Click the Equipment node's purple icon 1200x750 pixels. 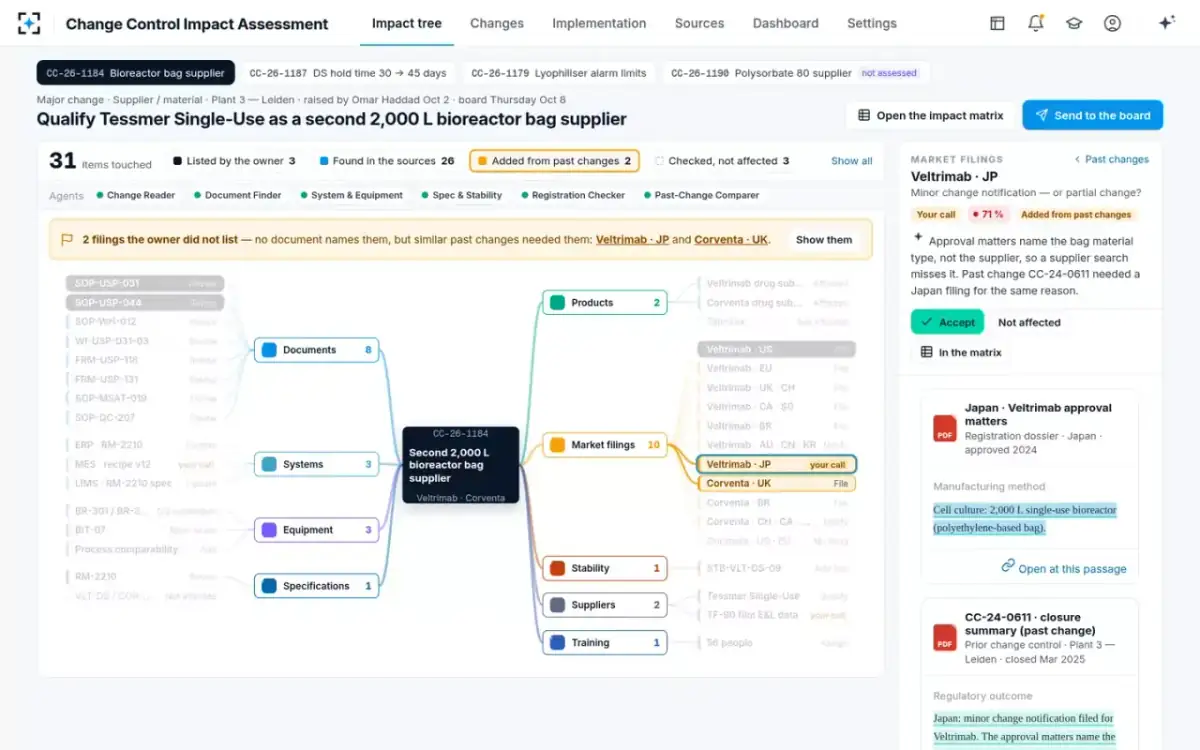point(268,530)
